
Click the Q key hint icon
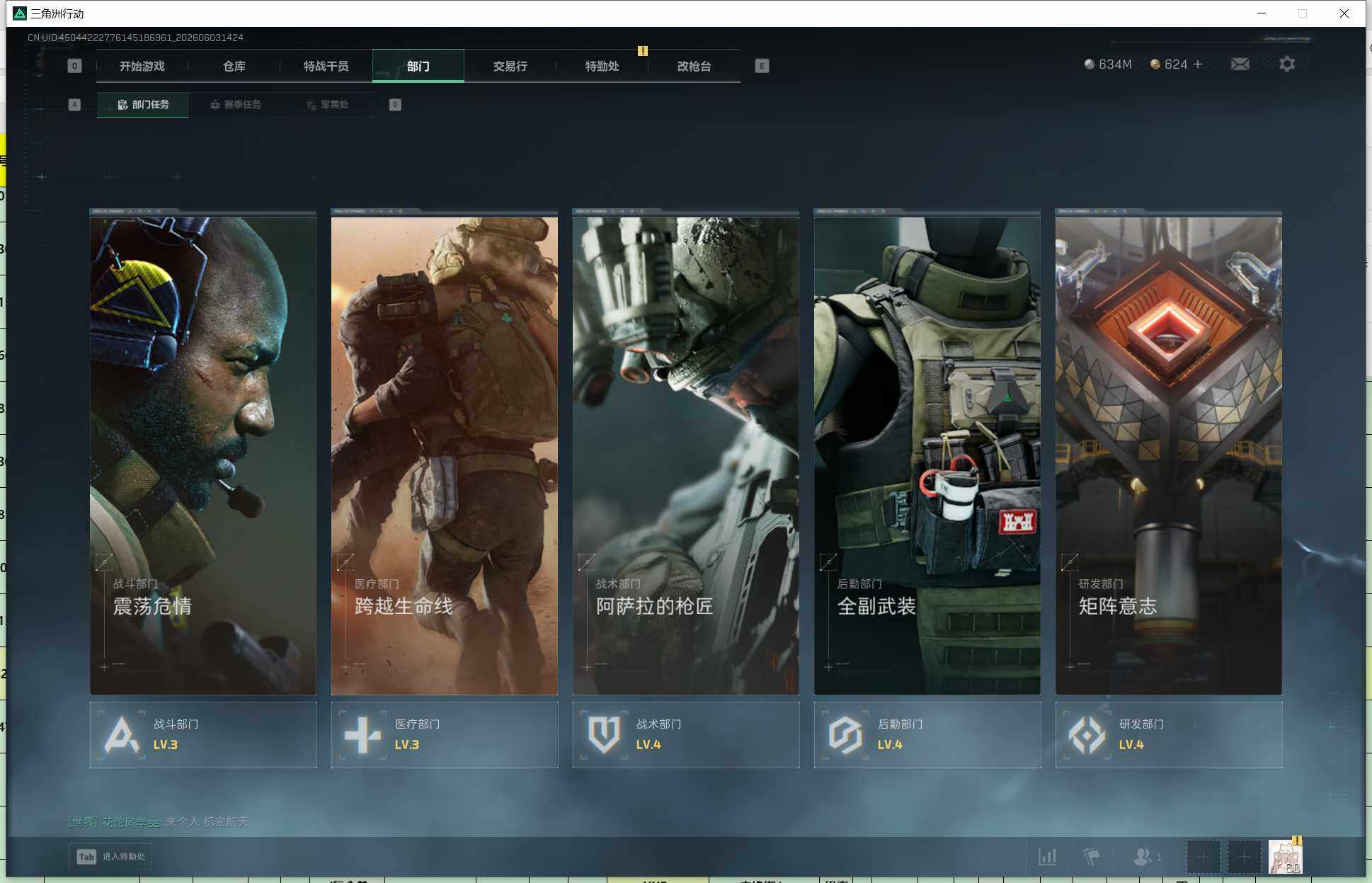(x=74, y=66)
